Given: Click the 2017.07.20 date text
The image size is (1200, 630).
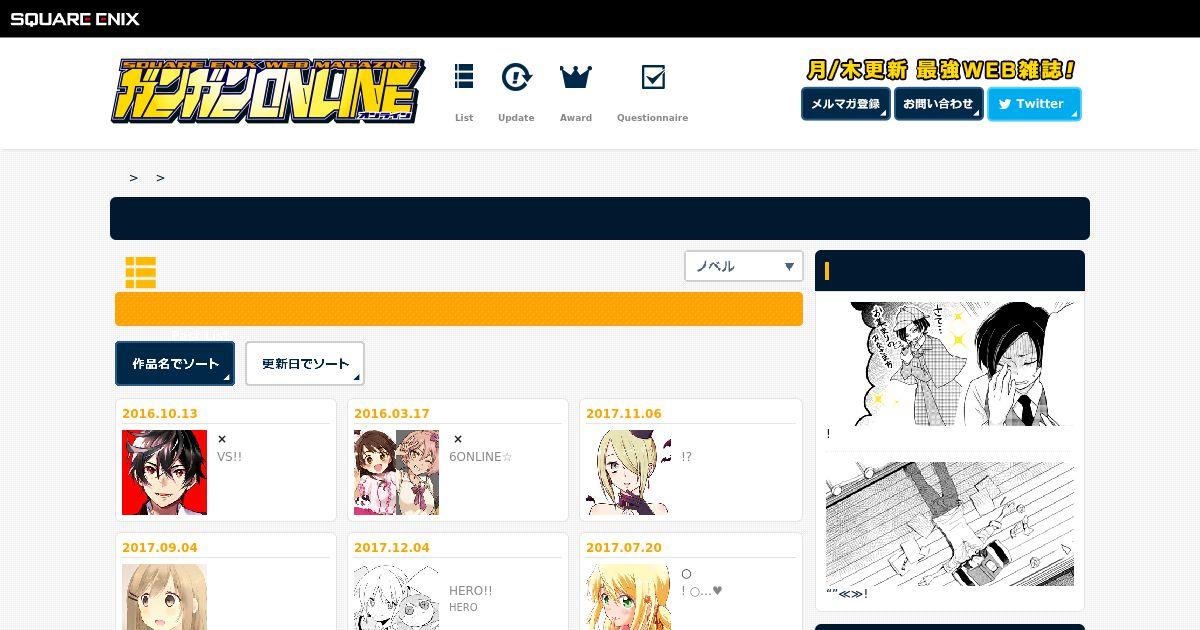Looking at the screenshot, I should [x=624, y=548].
